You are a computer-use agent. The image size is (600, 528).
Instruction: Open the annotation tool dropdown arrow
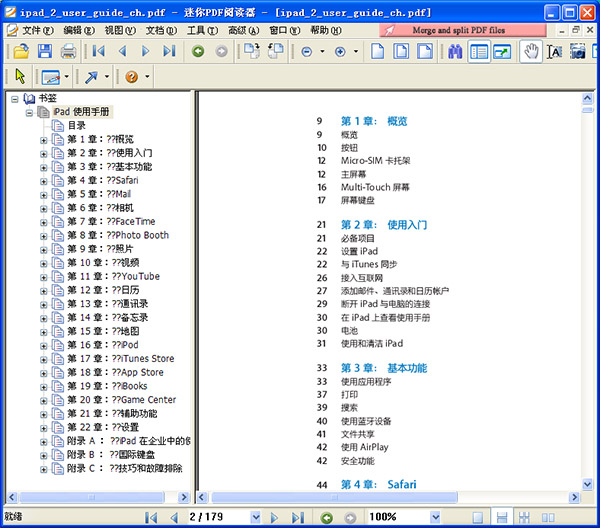click(67, 77)
